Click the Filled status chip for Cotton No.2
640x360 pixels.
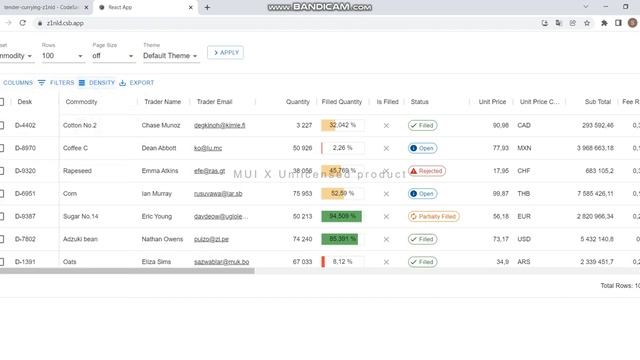[x=422, y=125]
